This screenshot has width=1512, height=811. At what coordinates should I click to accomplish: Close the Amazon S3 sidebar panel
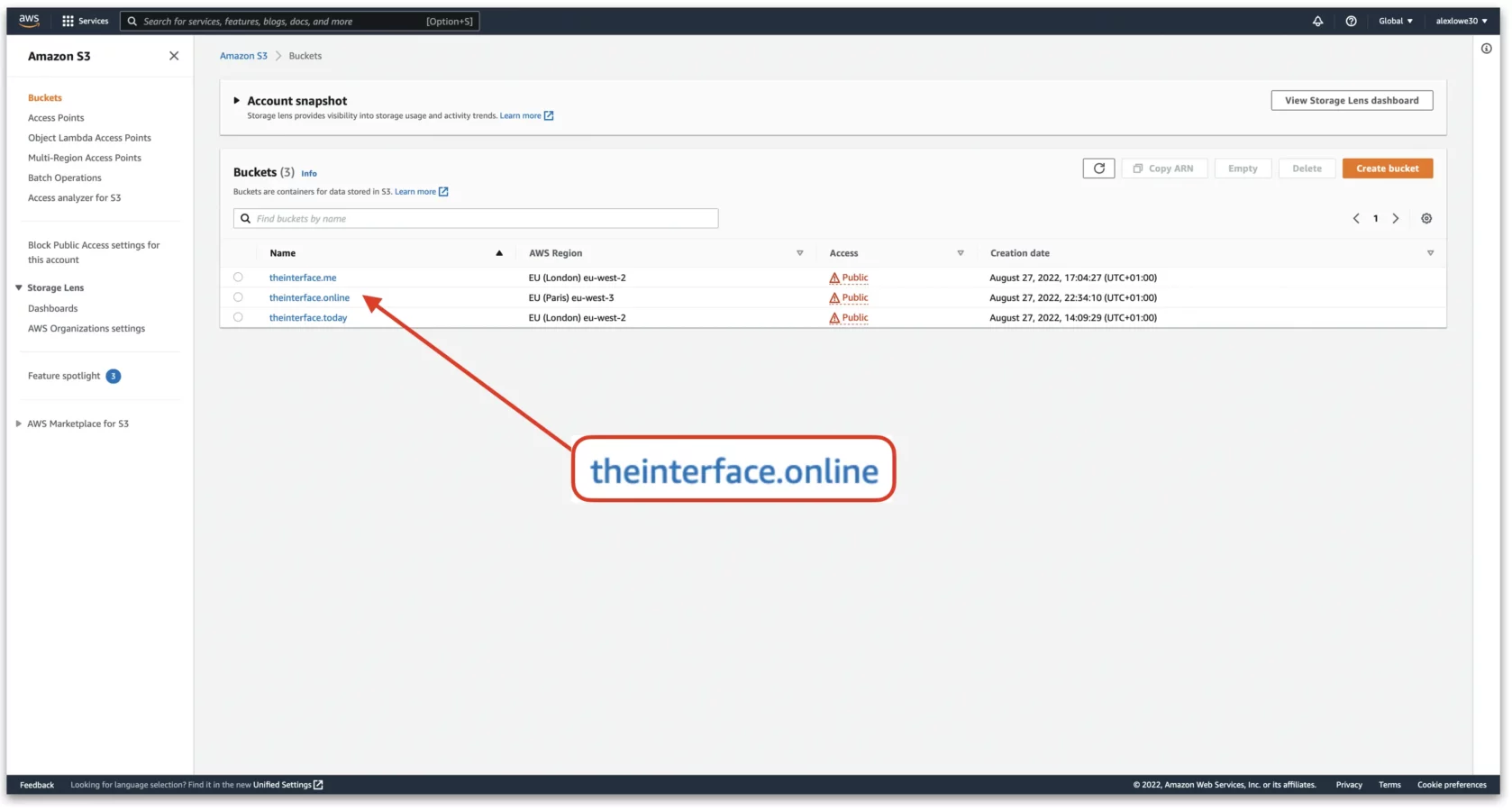coord(174,56)
